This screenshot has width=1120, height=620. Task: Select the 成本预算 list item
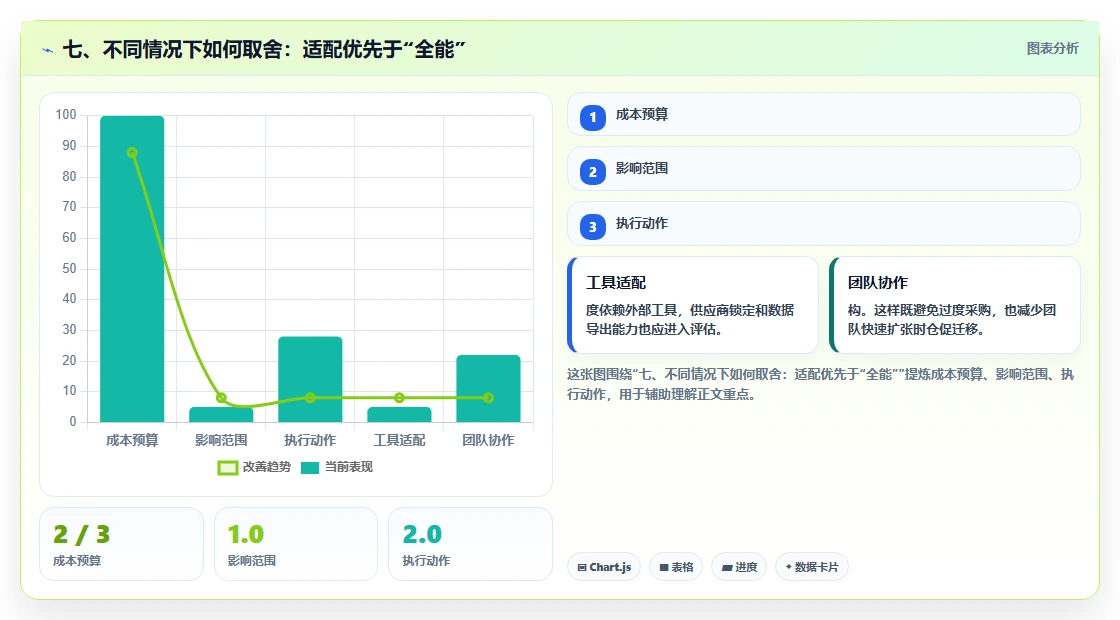coord(824,114)
